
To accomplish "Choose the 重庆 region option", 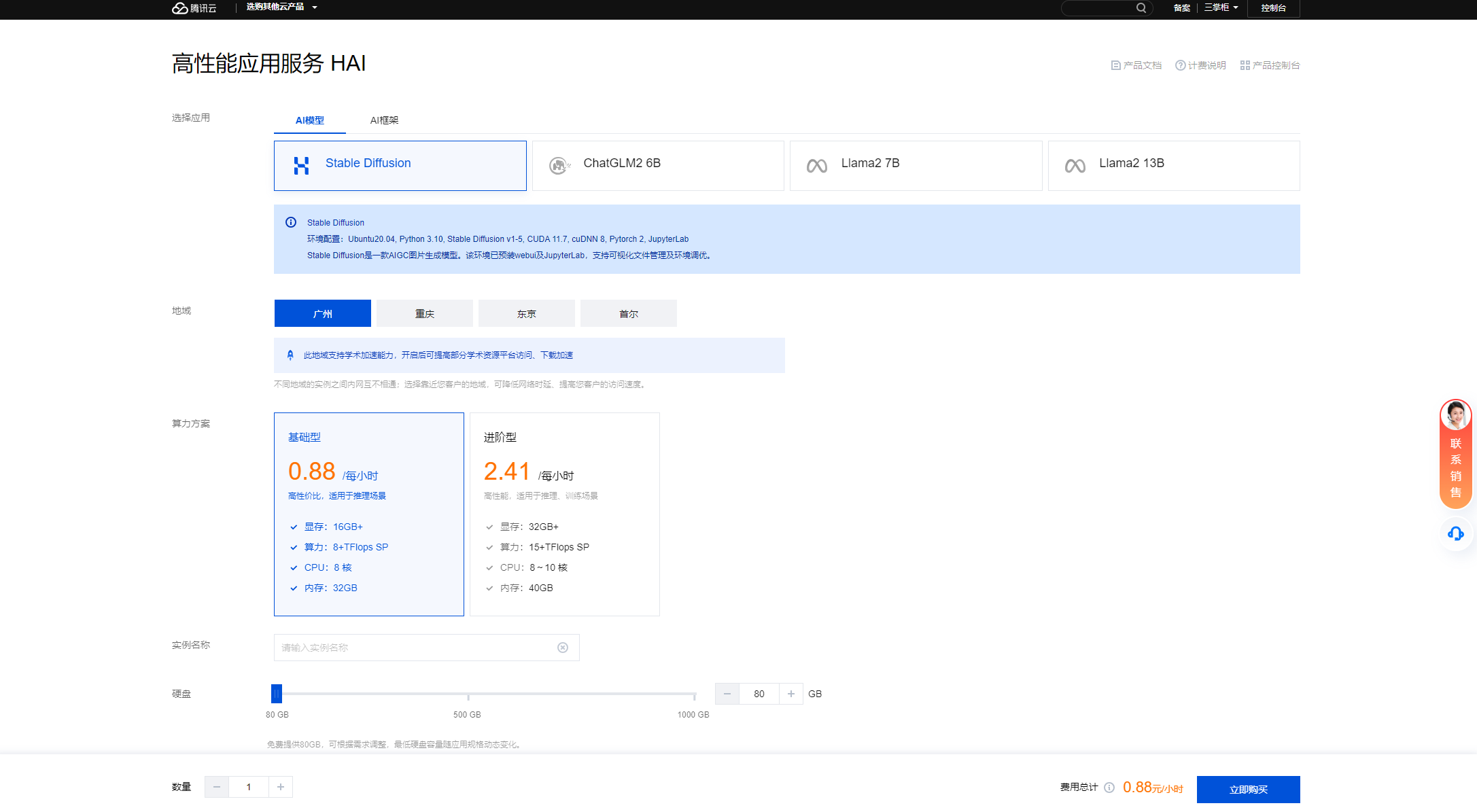I will coord(424,314).
